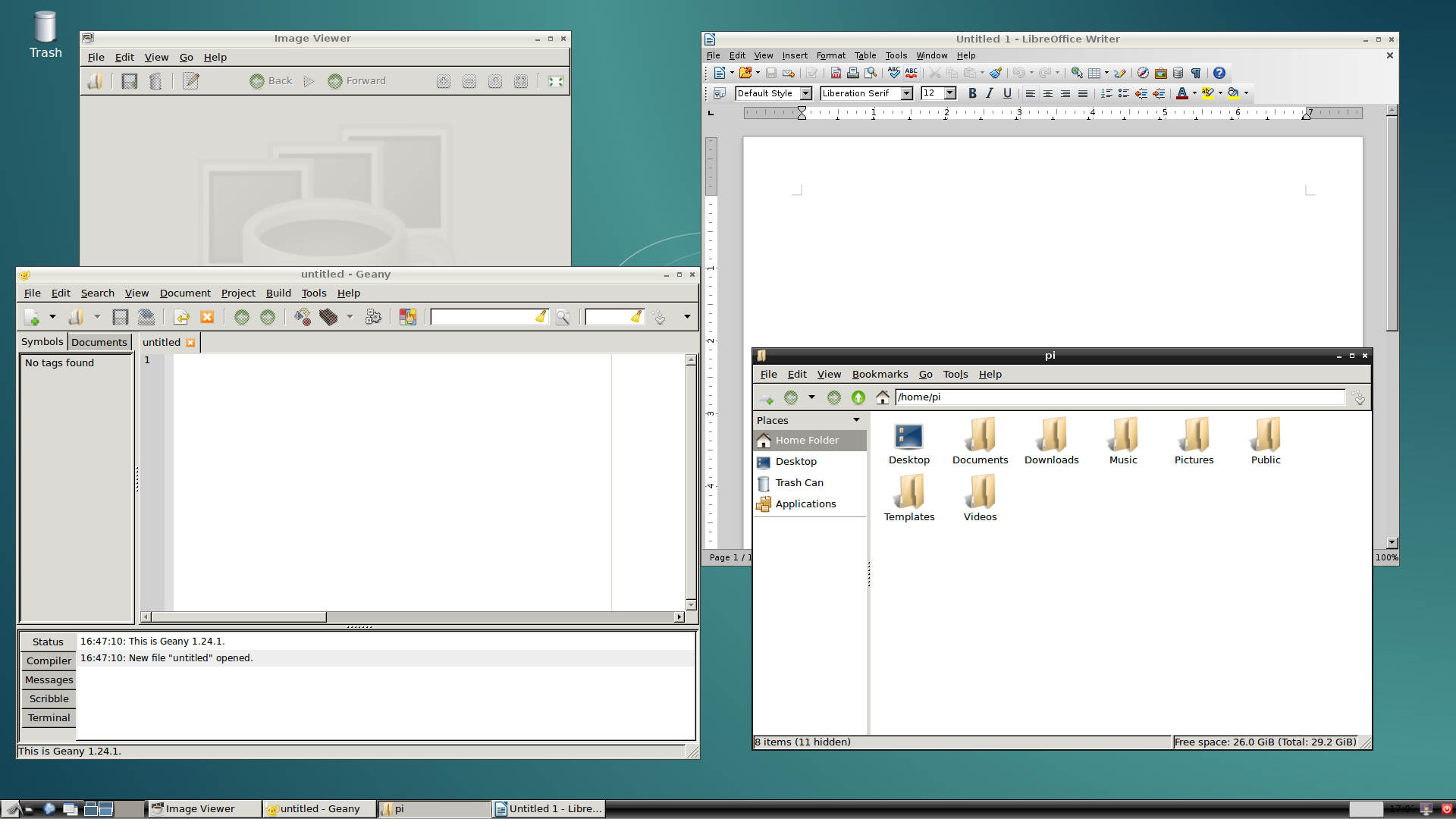Click the Bold icon in Writer toolbar
This screenshot has width=1456, height=819.
[x=972, y=93]
